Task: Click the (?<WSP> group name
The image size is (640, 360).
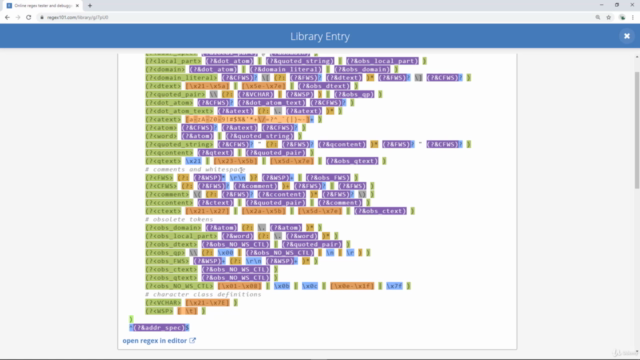Action: [159, 311]
